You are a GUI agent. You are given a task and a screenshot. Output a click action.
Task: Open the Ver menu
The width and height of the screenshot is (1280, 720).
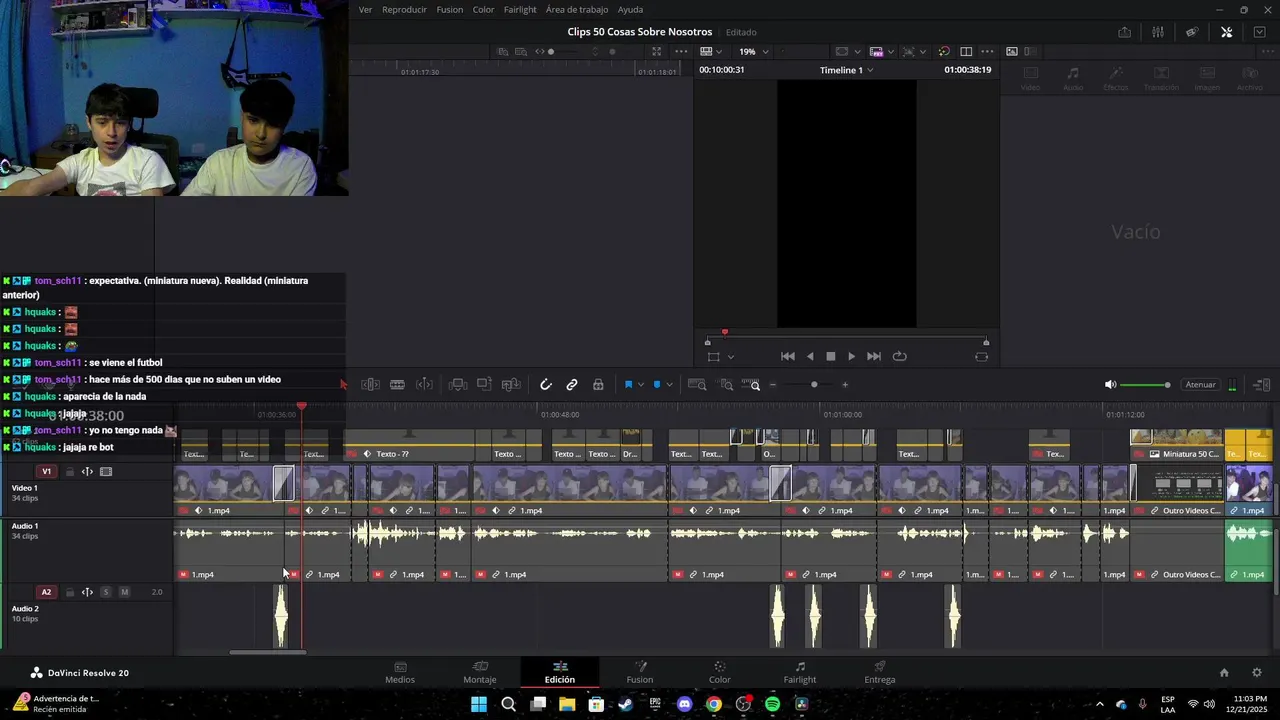coord(365,10)
